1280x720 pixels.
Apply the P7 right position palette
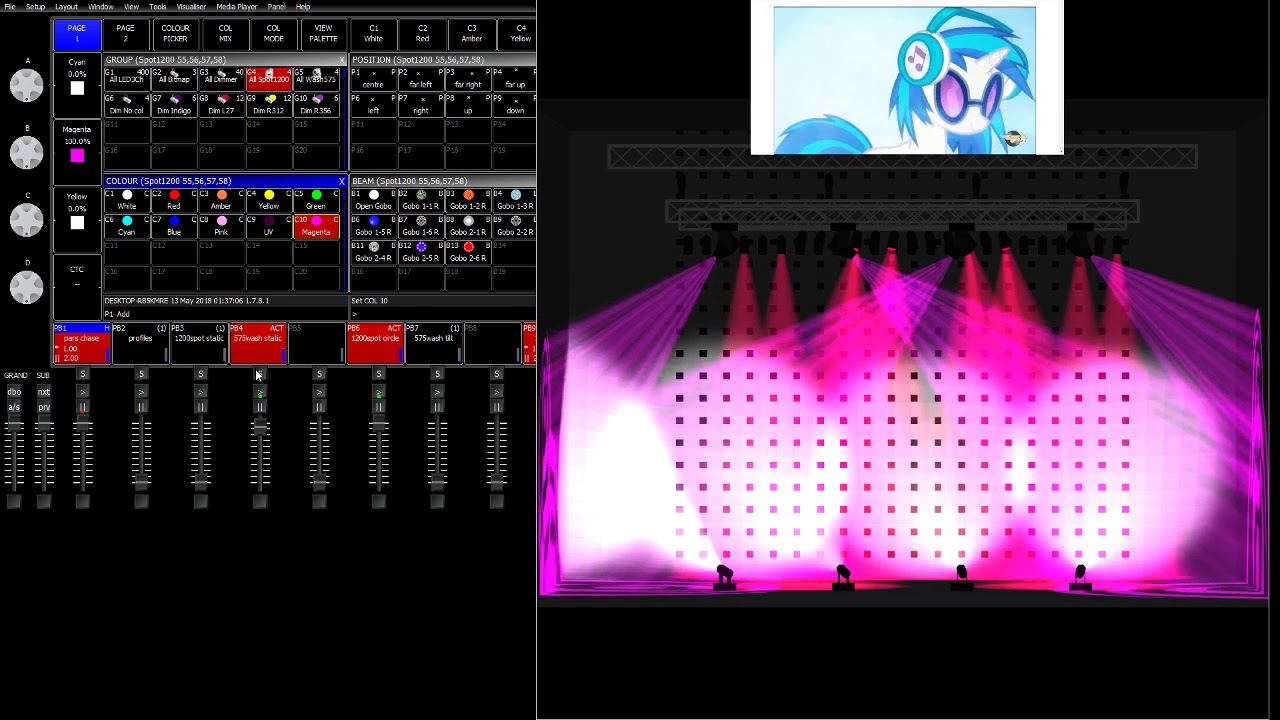click(420, 105)
